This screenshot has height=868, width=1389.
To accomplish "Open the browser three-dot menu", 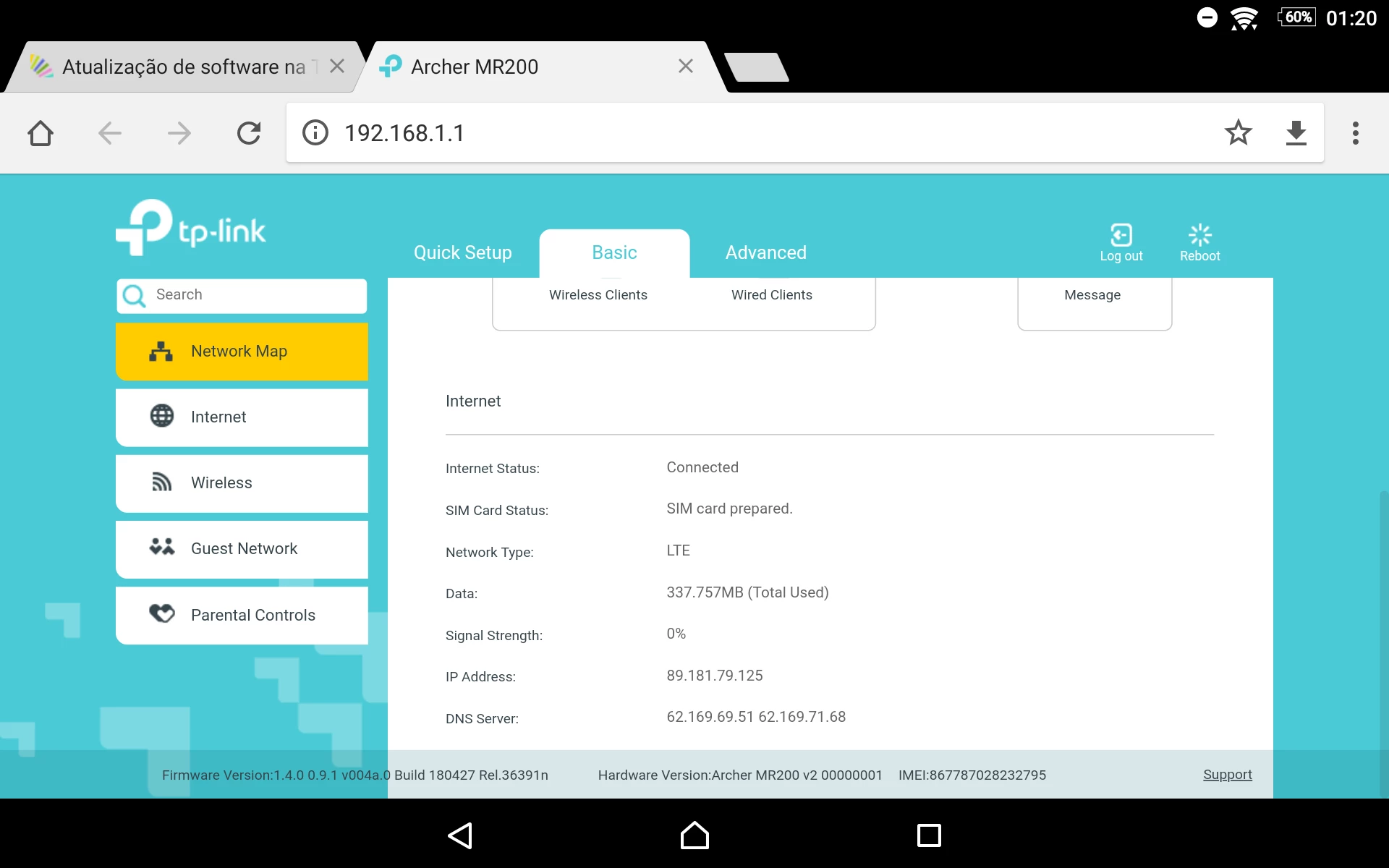I will click(1355, 133).
